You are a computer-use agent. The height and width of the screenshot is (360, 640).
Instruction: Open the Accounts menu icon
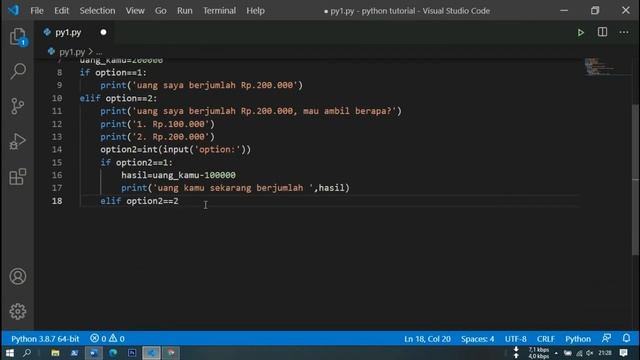click(x=18, y=276)
